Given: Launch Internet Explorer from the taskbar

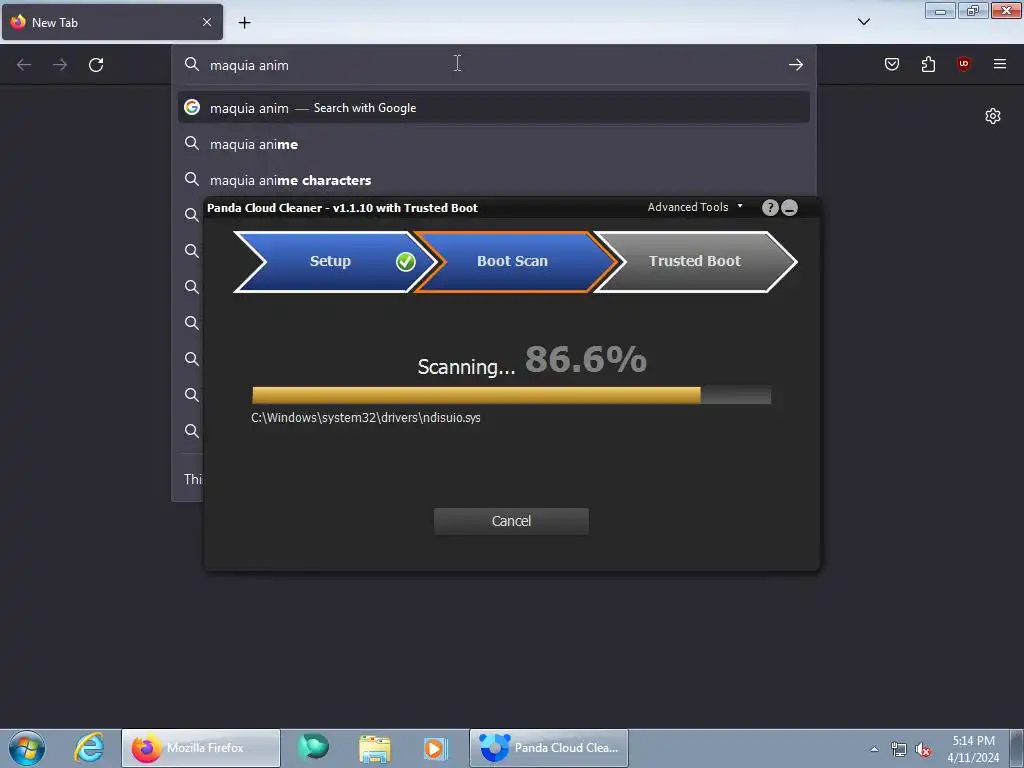Looking at the screenshot, I should tap(89, 748).
